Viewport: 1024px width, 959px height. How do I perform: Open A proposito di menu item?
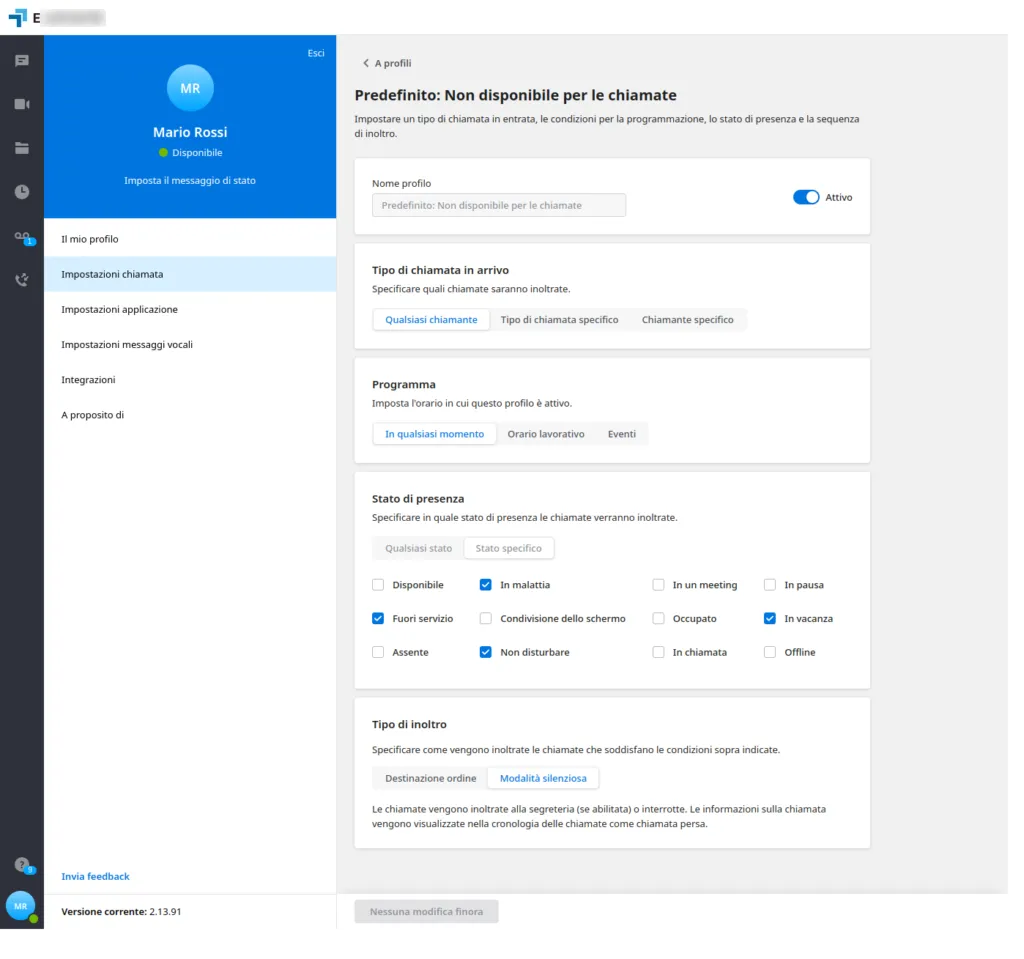(190, 415)
